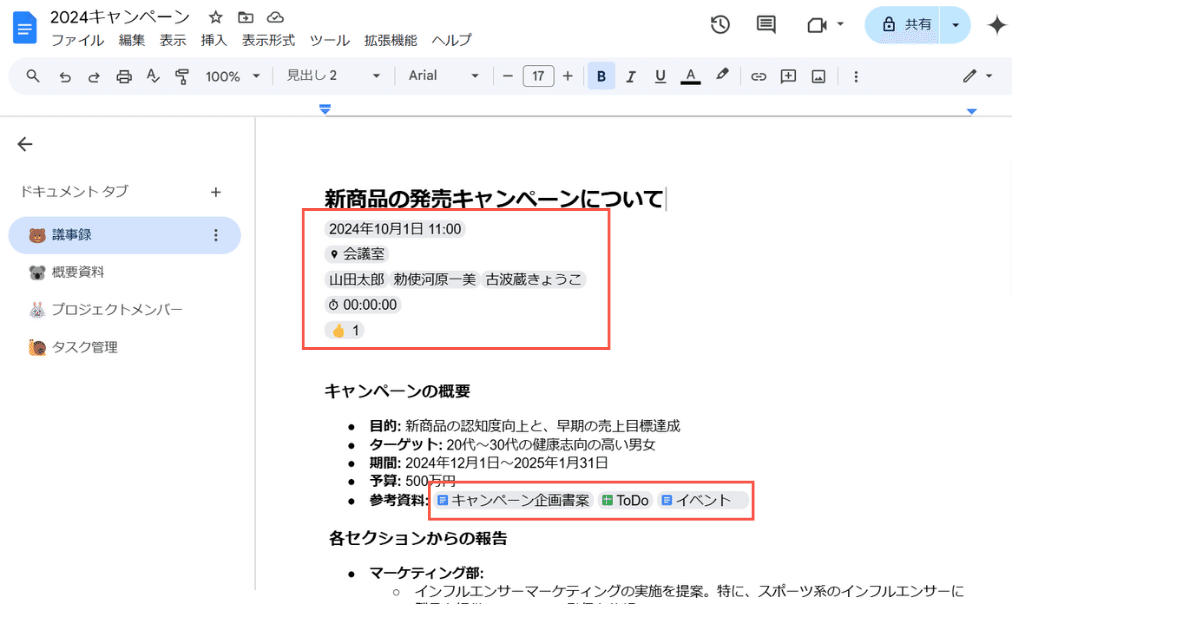The image size is (1200, 628).
Task: Click the 00:00:00 stopwatch chip
Action: pos(362,305)
